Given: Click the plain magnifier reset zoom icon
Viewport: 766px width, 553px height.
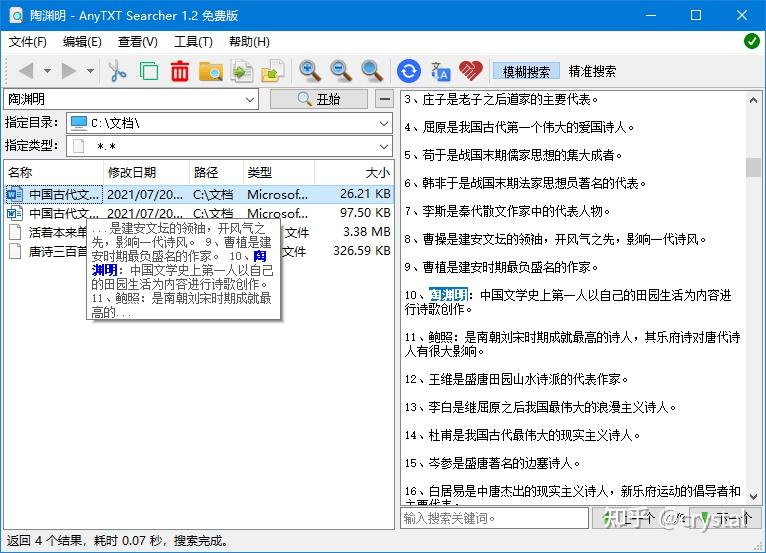Looking at the screenshot, I should [x=372, y=71].
